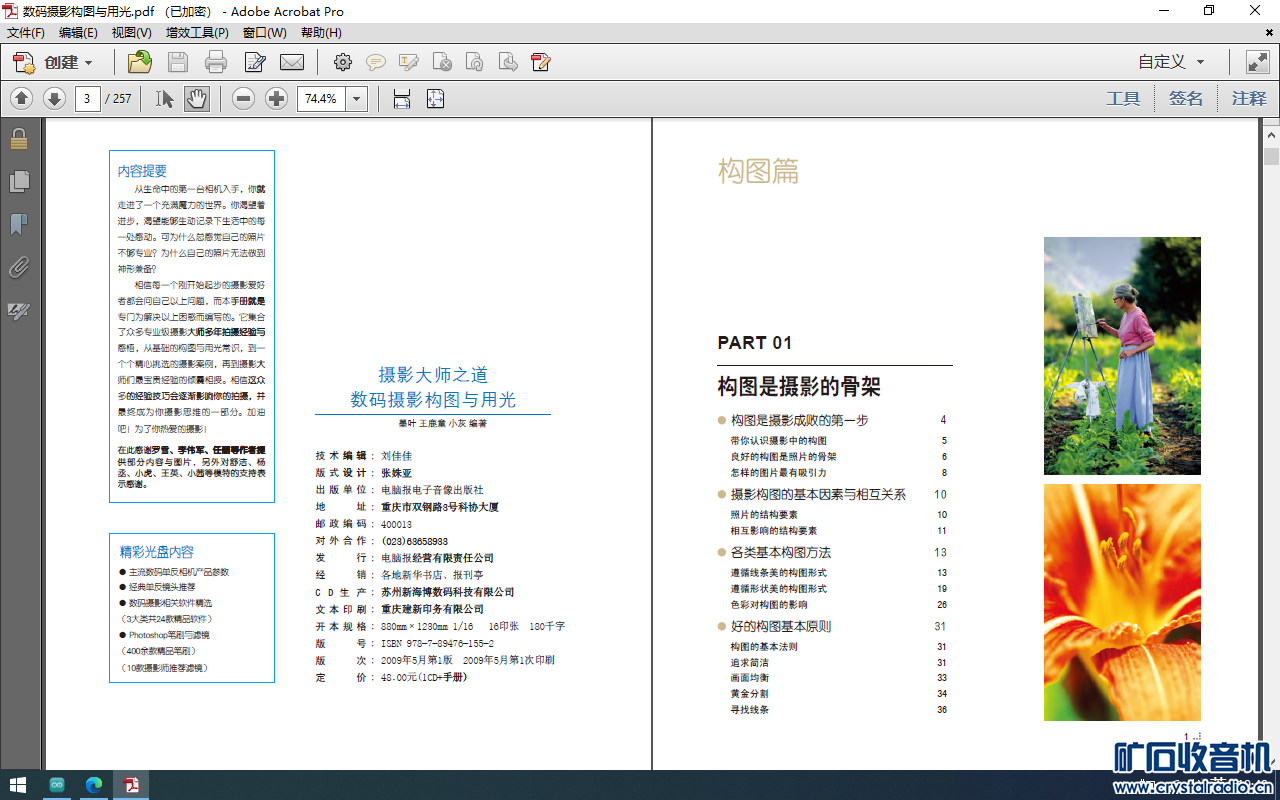This screenshot has width=1280, height=800.
Task: Click the 各类基本构图方法 contents entry
Action: (781, 552)
